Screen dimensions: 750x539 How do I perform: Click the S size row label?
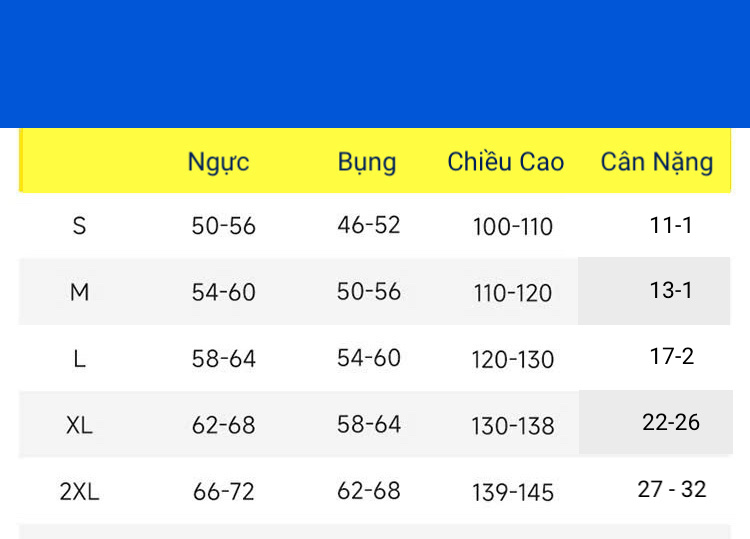coord(79,226)
